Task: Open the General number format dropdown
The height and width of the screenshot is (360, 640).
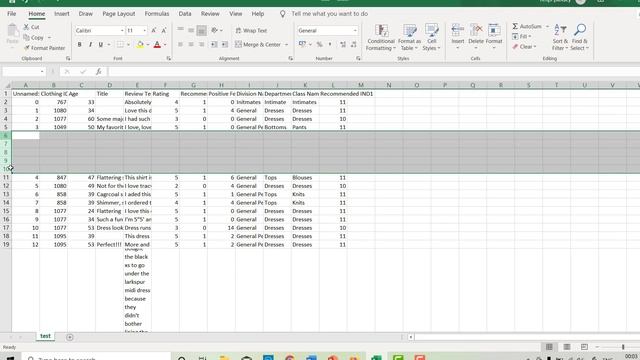Action: (355, 31)
